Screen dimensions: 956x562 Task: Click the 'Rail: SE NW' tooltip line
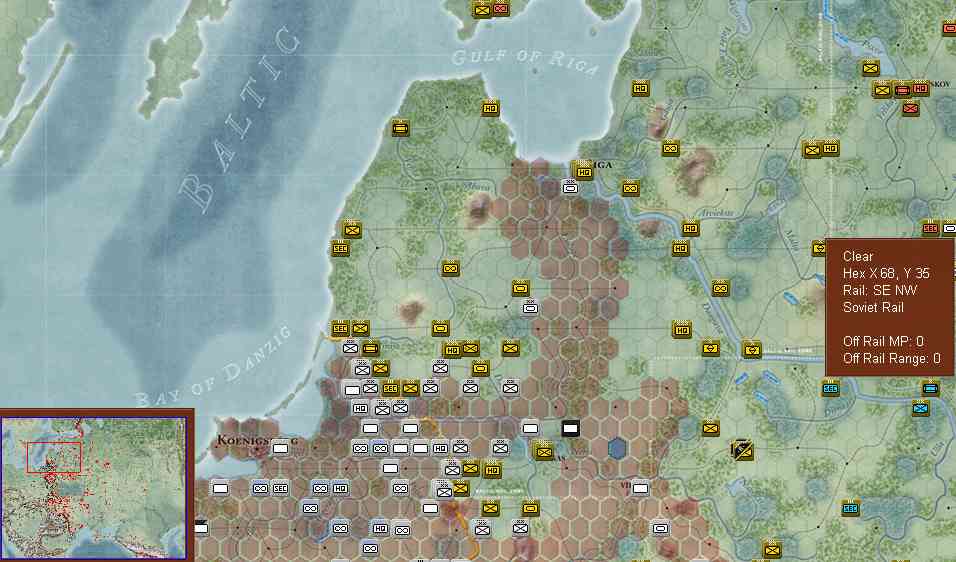click(880, 290)
